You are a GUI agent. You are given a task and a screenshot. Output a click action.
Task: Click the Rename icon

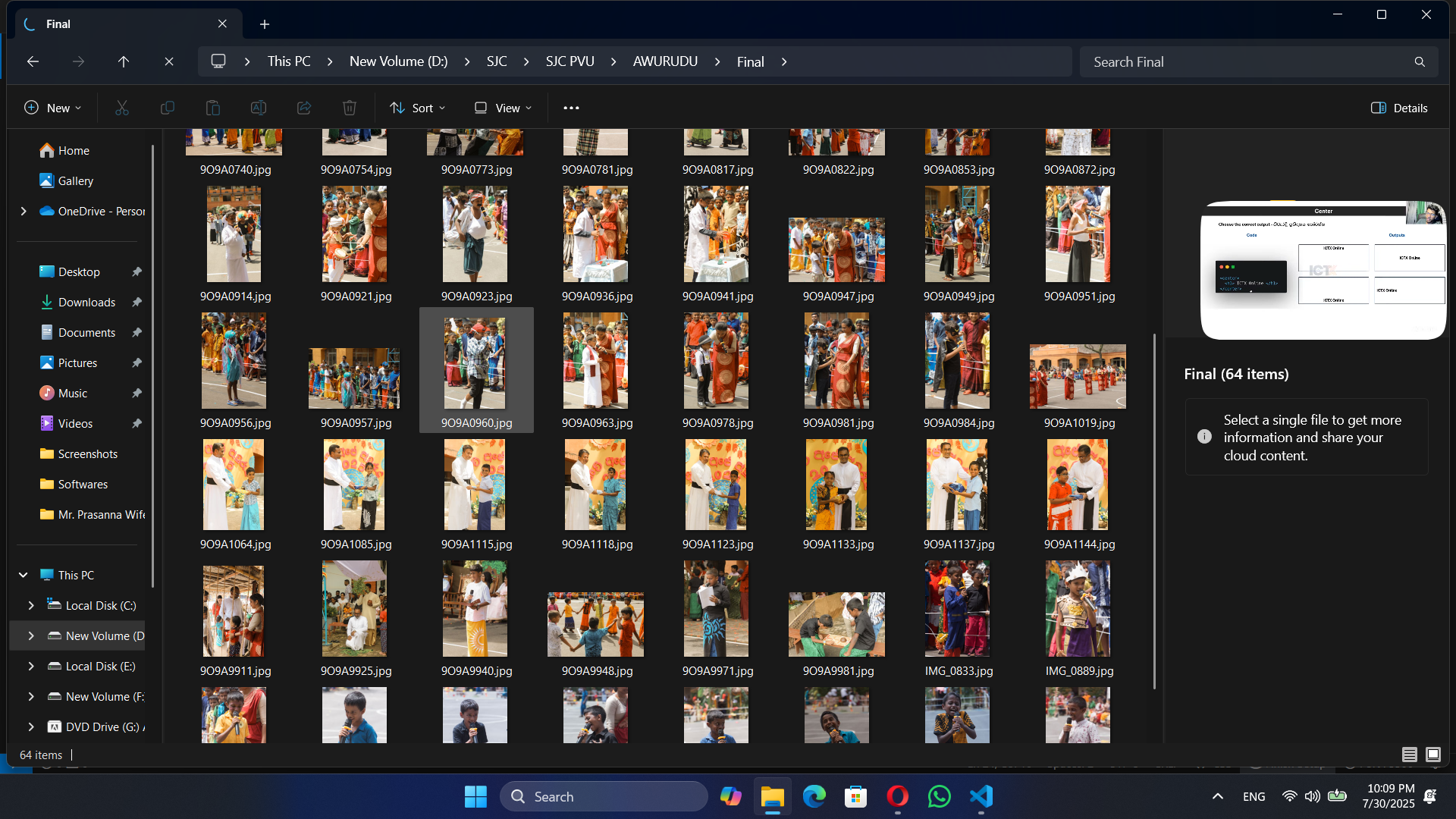click(x=259, y=108)
